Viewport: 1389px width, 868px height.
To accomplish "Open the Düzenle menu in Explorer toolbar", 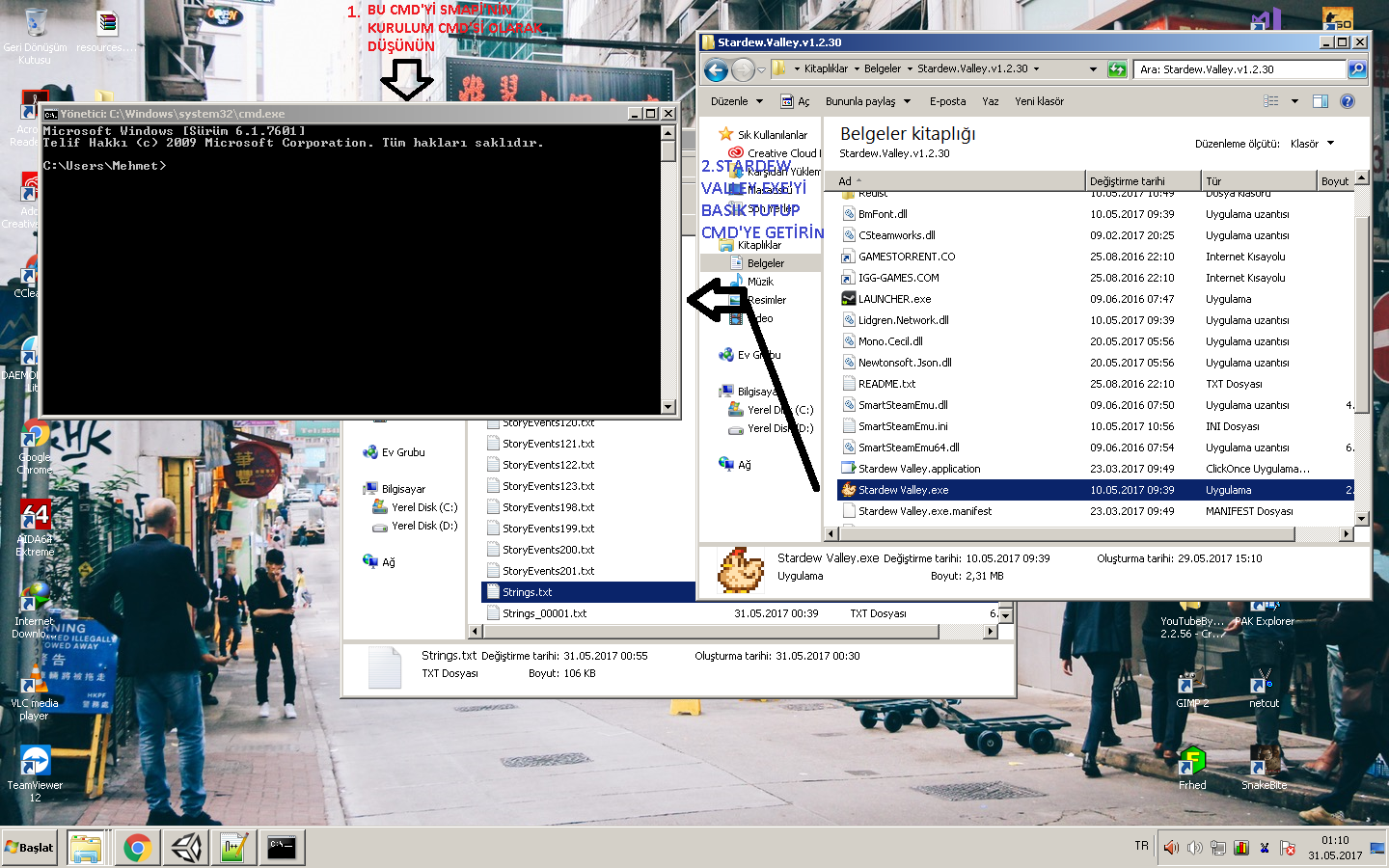I will coord(737,101).
